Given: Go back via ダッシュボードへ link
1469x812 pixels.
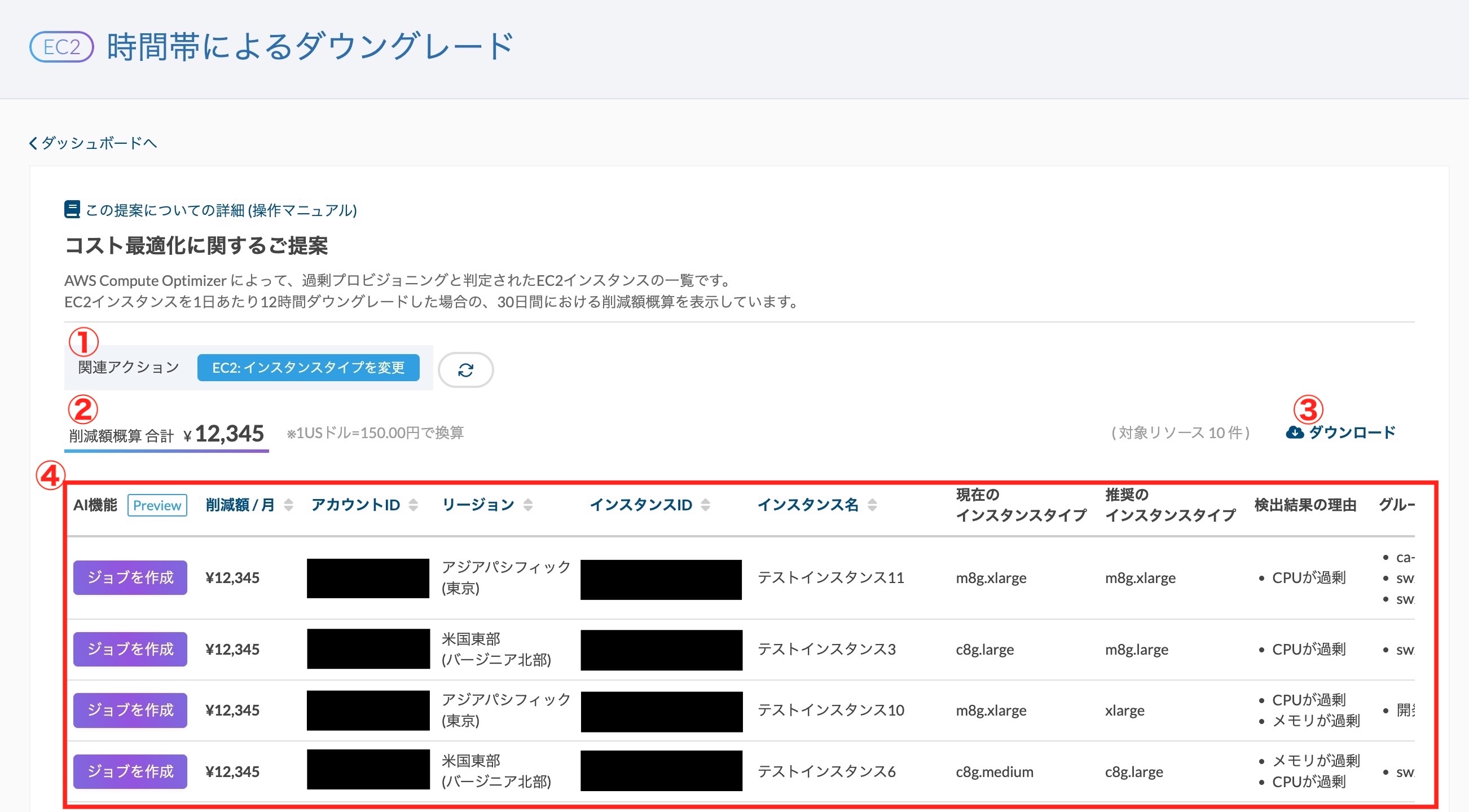Looking at the screenshot, I should pyautogui.click(x=99, y=143).
